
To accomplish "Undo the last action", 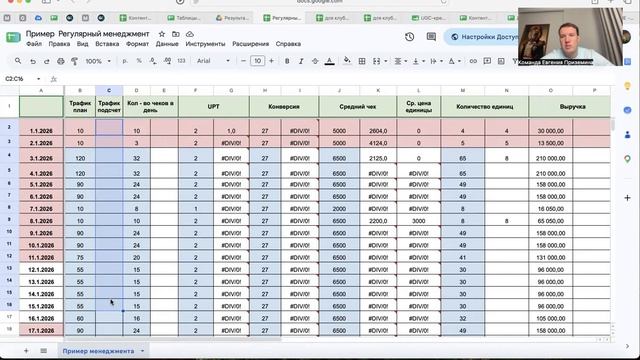I will 33,61.
